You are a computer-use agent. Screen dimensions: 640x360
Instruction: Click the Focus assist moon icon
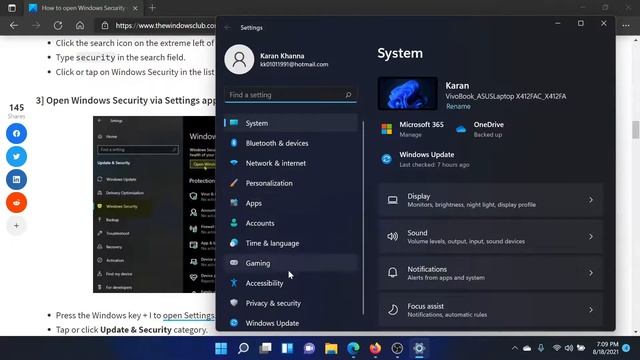[393, 310]
